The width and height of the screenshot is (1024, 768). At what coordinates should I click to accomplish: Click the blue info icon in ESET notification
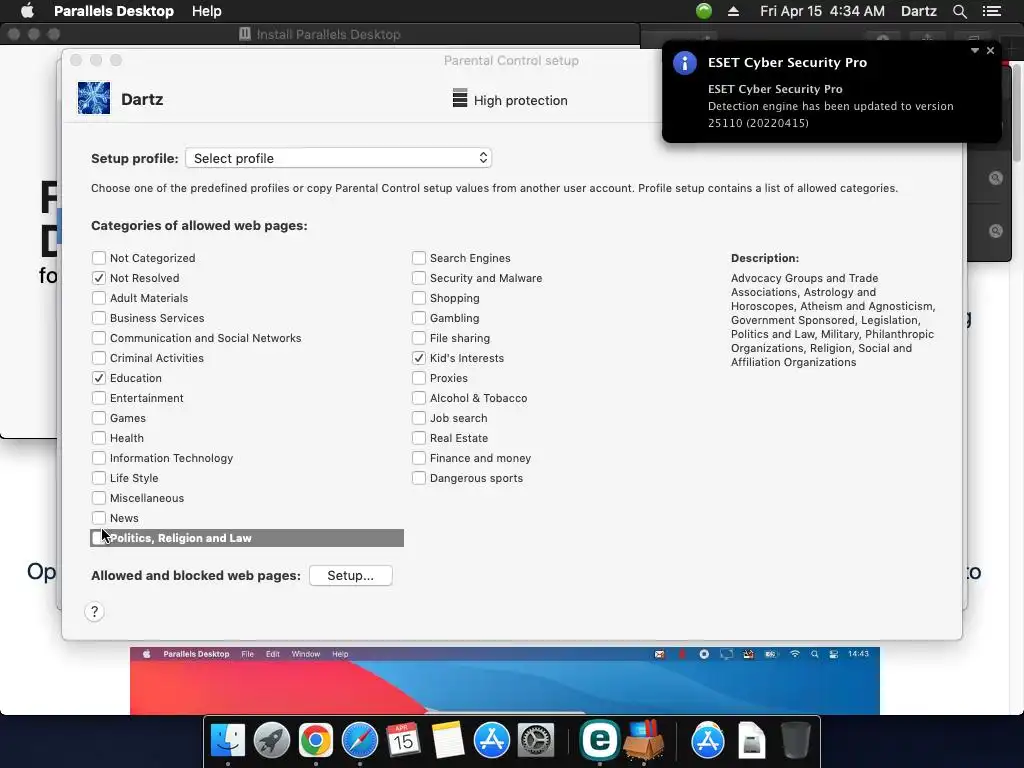point(684,63)
